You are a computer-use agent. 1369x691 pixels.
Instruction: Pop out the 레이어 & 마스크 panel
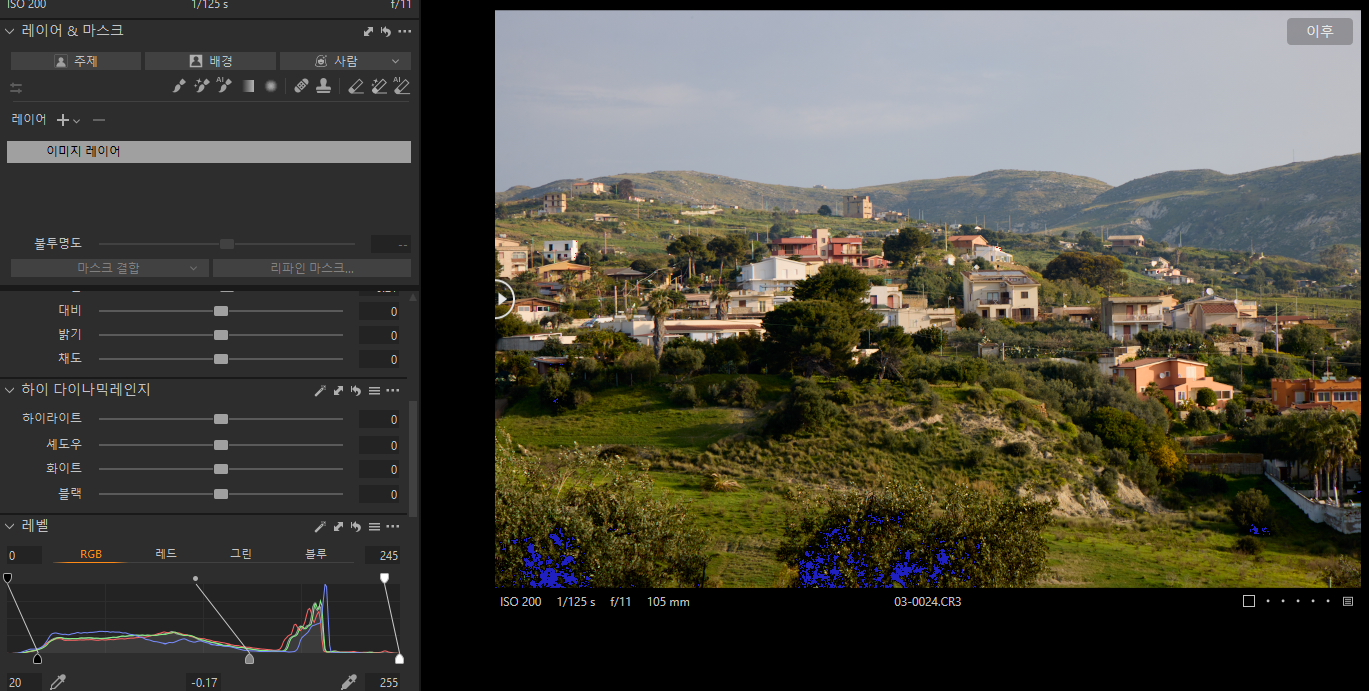pyautogui.click(x=369, y=32)
